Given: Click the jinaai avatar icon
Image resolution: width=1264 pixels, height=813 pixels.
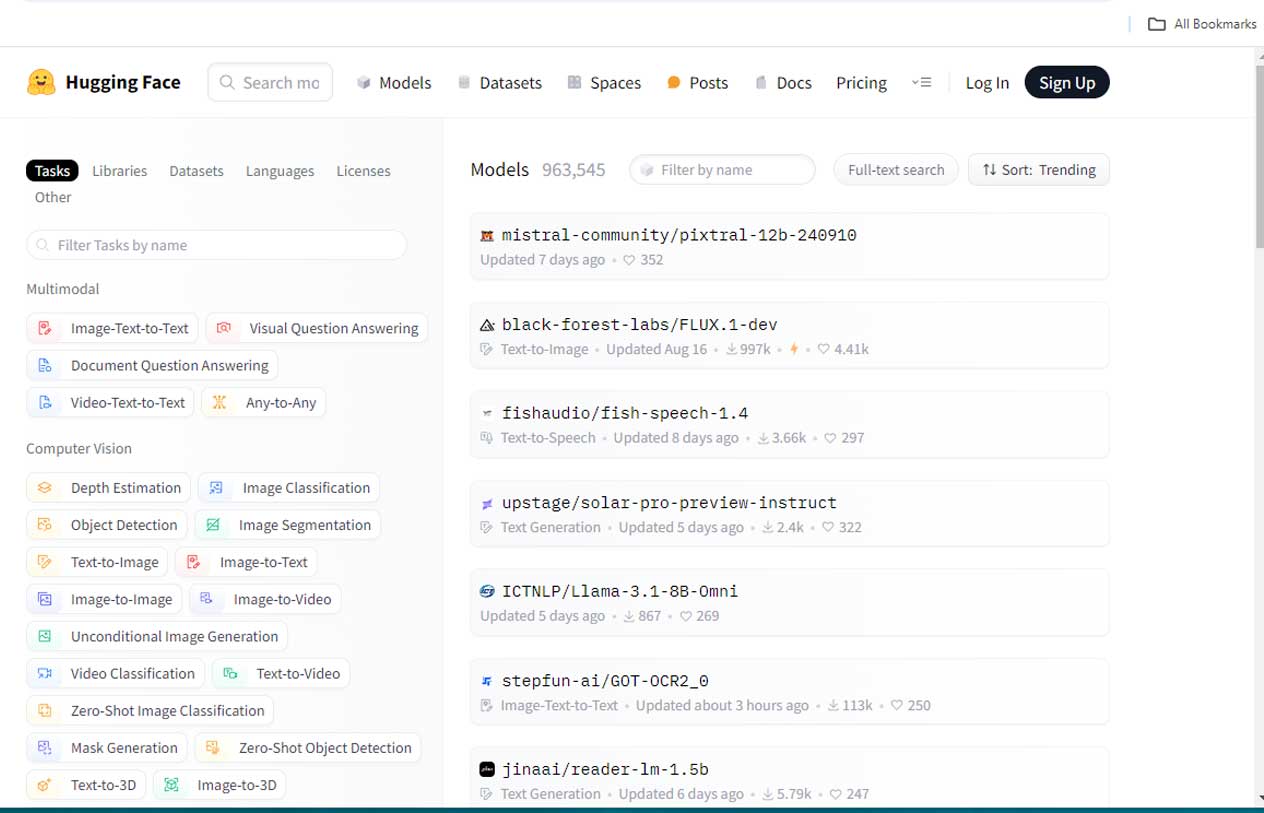Looking at the screenshot, I should [487, 769].
